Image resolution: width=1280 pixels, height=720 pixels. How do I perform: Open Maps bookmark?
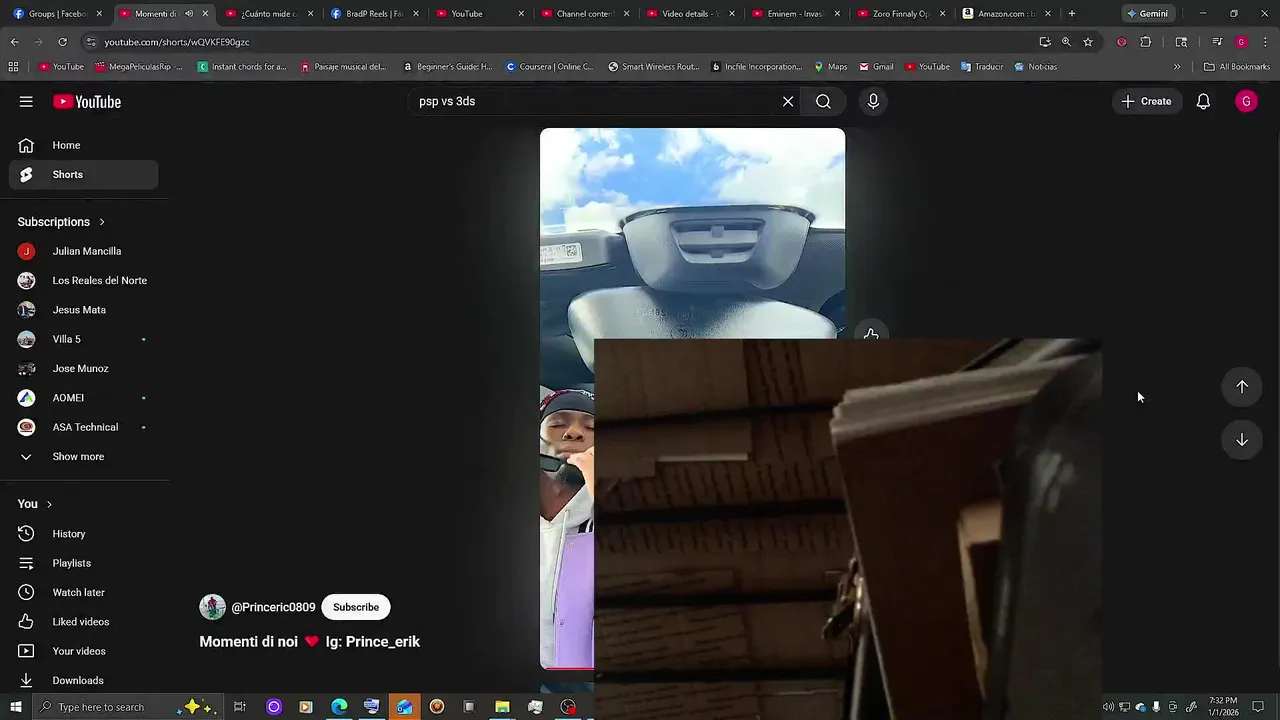(x=830, y=67)
